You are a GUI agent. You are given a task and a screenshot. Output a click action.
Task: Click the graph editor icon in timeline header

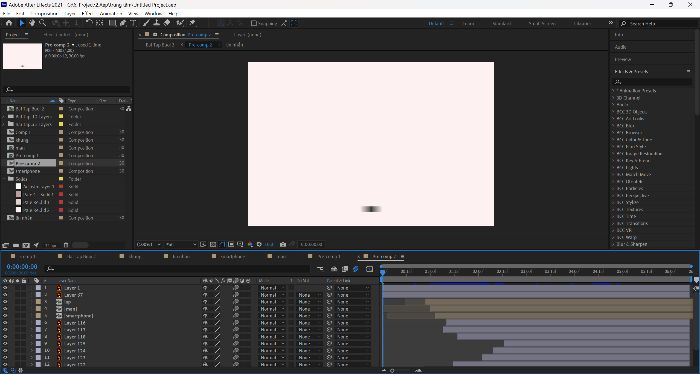369,269
